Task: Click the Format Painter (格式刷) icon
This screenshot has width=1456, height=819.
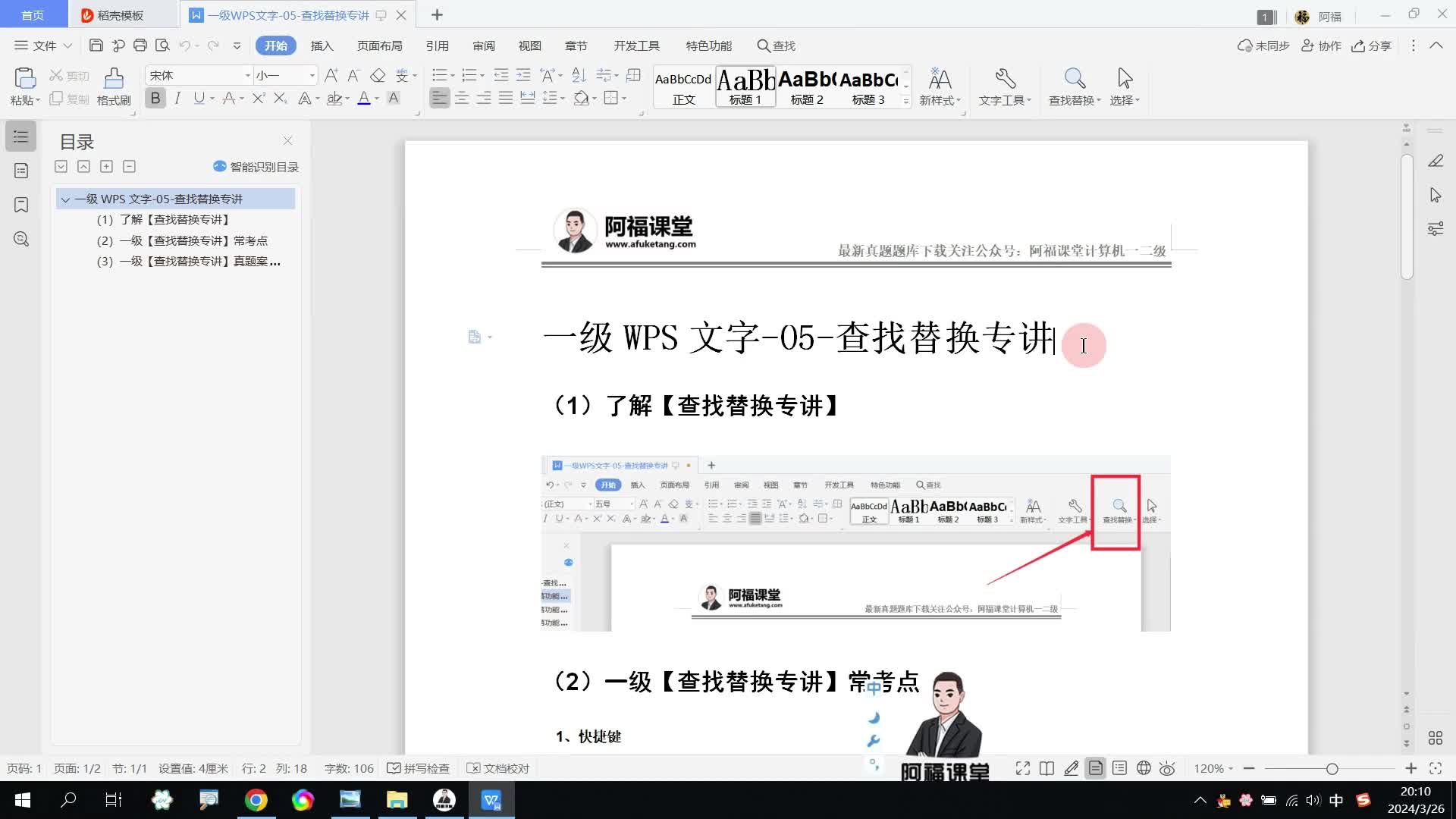Action: (114, 79)
